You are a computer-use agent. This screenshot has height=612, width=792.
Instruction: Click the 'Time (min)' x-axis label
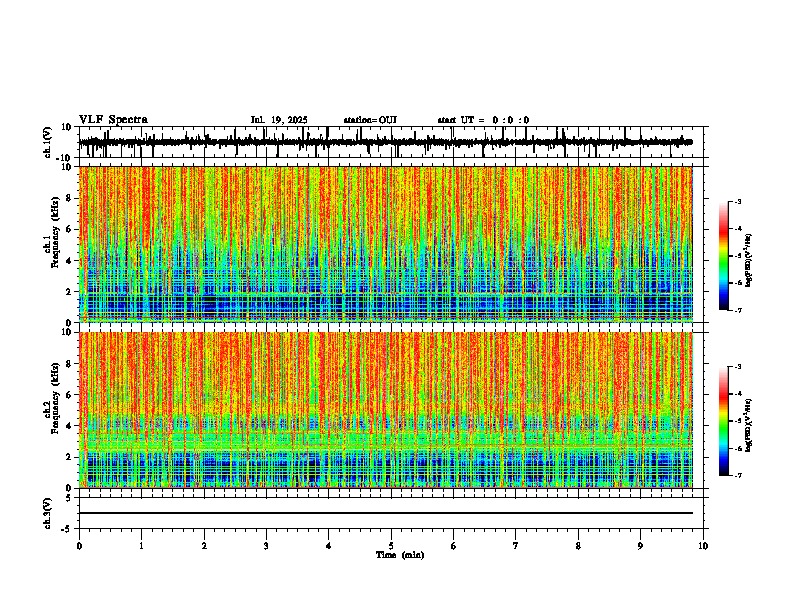pyautogui.click(x=400, y=555)
